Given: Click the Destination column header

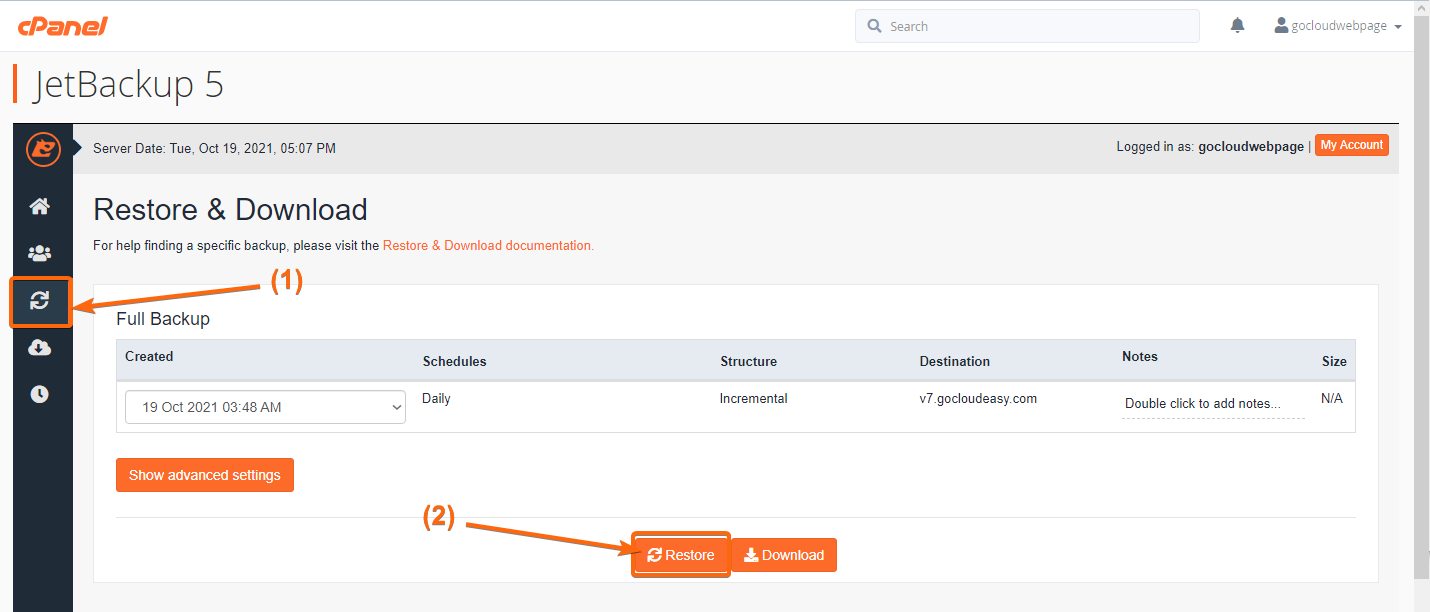Looking at the screenshot, I should click(955, 361).
